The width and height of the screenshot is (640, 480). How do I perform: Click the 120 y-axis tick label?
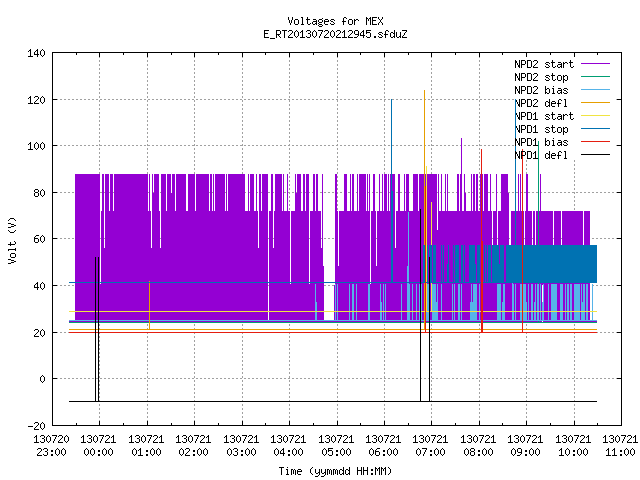(x=36, y=100)
